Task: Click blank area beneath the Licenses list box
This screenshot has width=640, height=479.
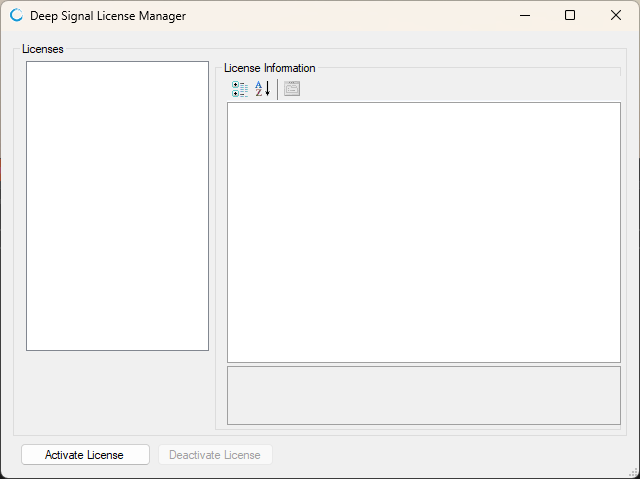Action: (117, 390)
